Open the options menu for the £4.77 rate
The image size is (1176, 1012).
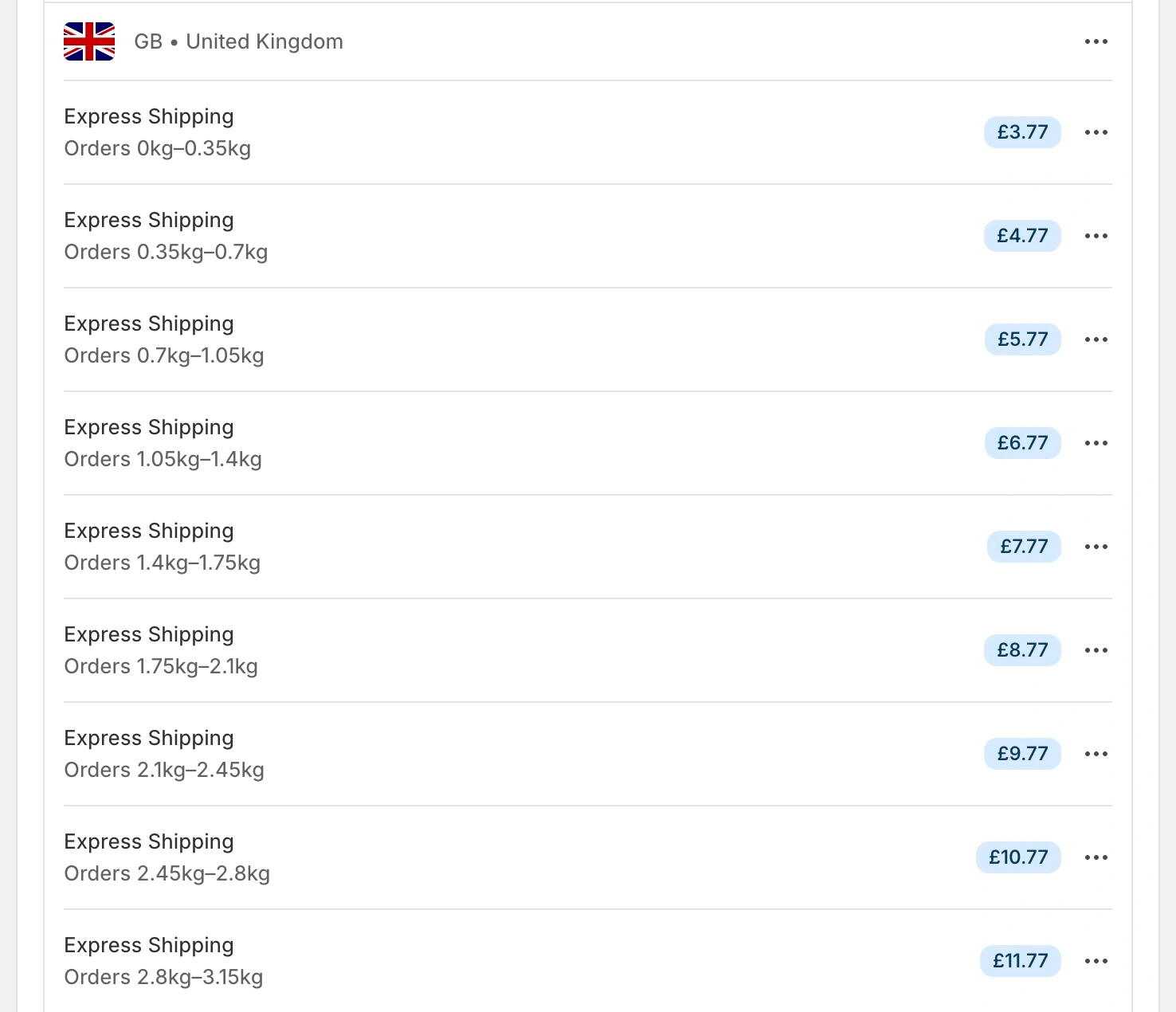1096,236
